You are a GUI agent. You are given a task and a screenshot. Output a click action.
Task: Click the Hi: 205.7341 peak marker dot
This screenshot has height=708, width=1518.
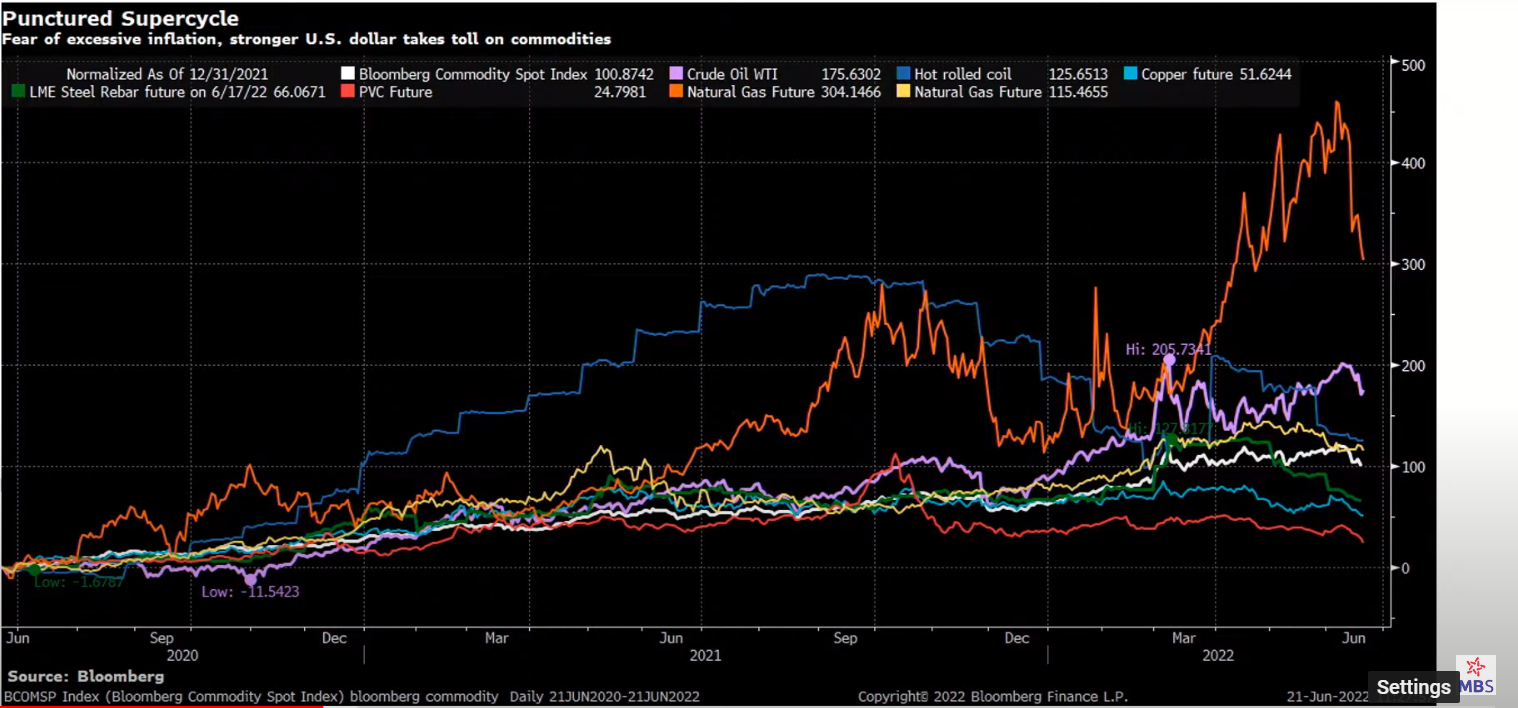(1169, 359)
